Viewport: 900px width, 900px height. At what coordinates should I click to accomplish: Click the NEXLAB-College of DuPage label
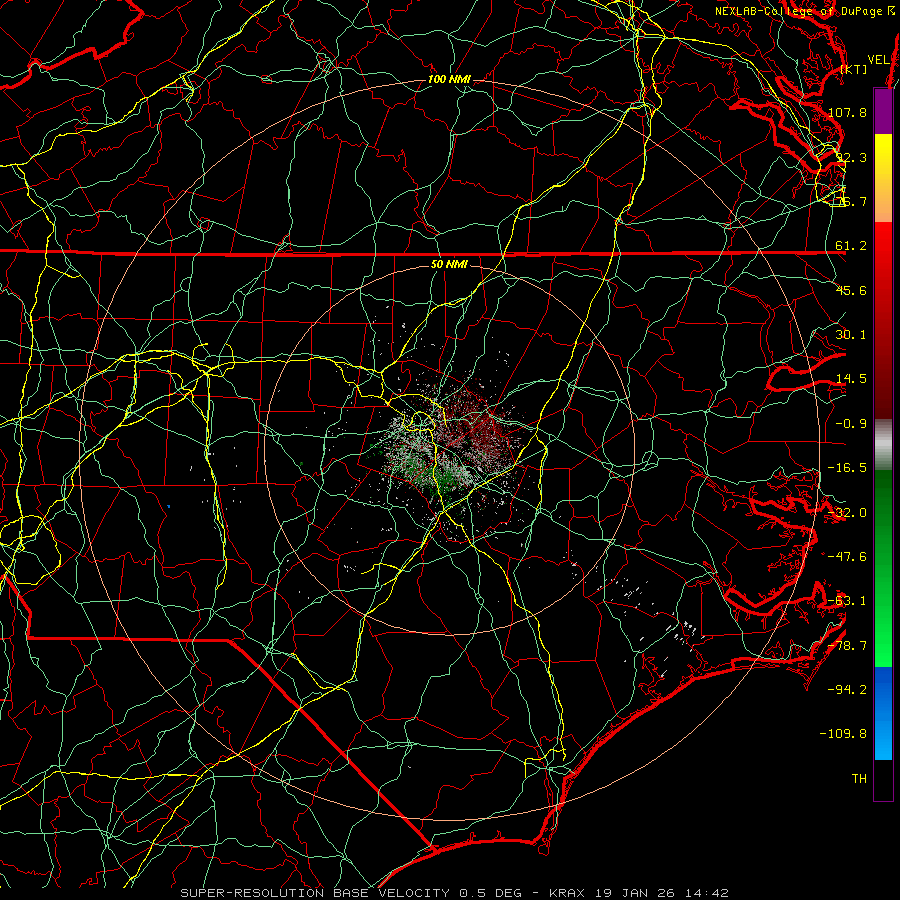tap(799, 11)
